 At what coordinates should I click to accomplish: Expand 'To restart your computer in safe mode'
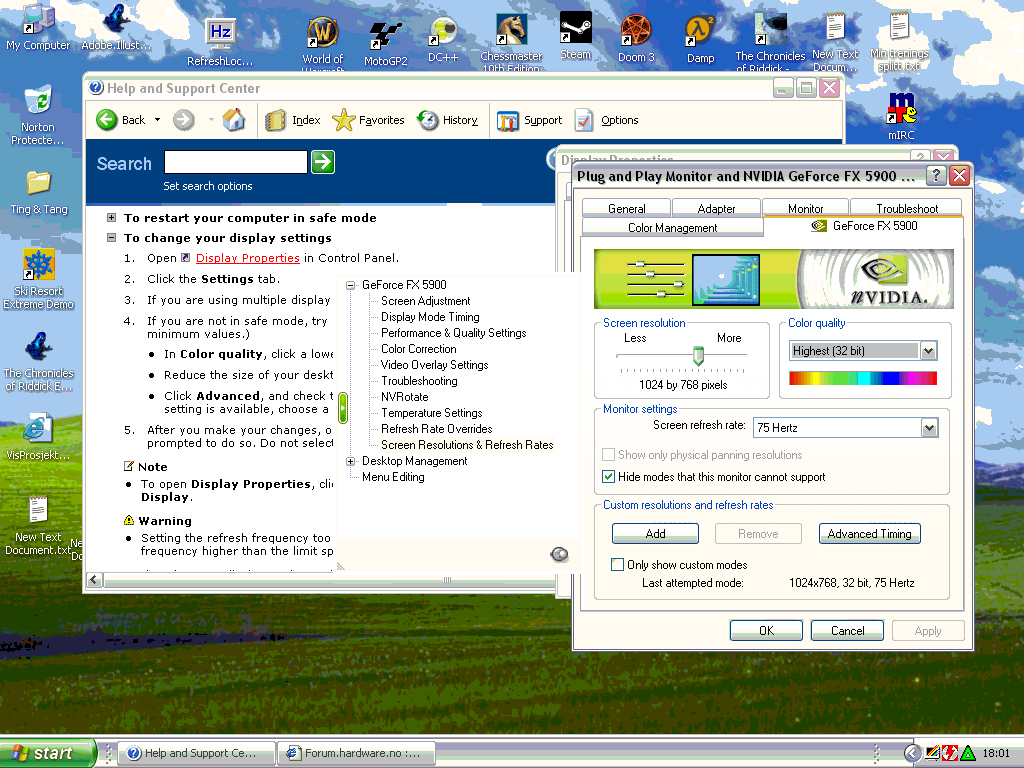pos(112,217)
